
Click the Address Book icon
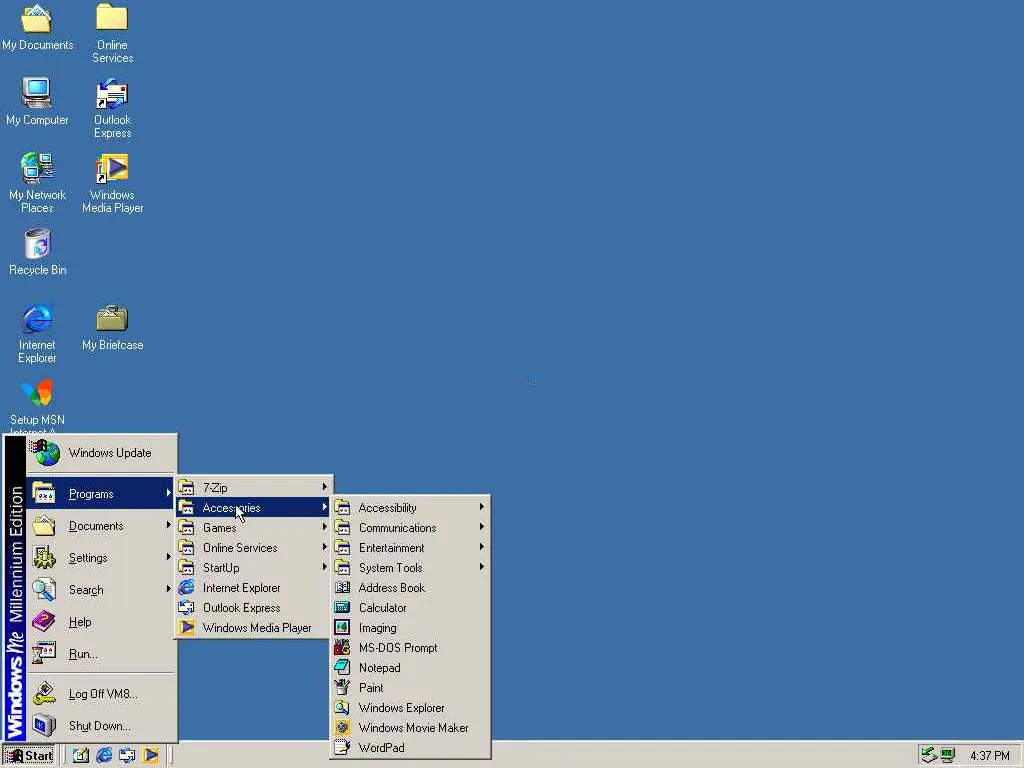[x=342, y=587]
